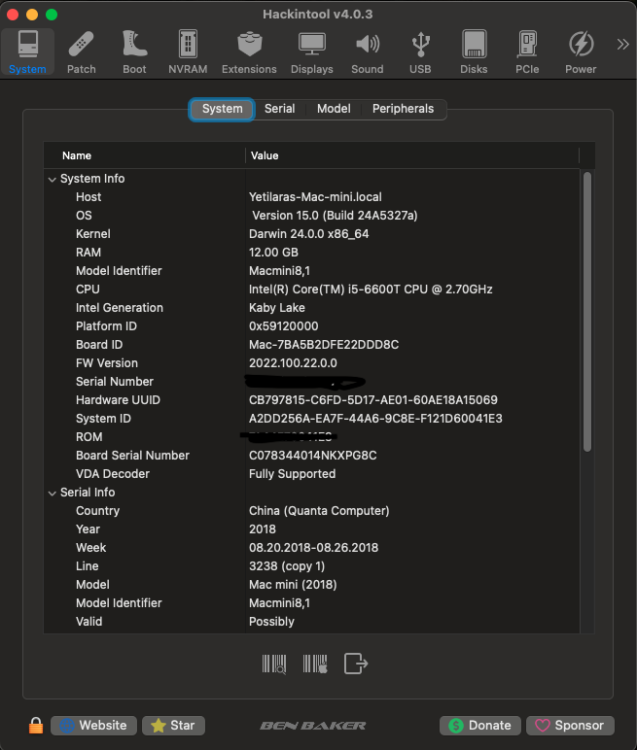Image resolution: width=637 pixels, height=750 pixels.
Task: Select FW Version 2022.100.22.0.0
Action: click(293, 363)
